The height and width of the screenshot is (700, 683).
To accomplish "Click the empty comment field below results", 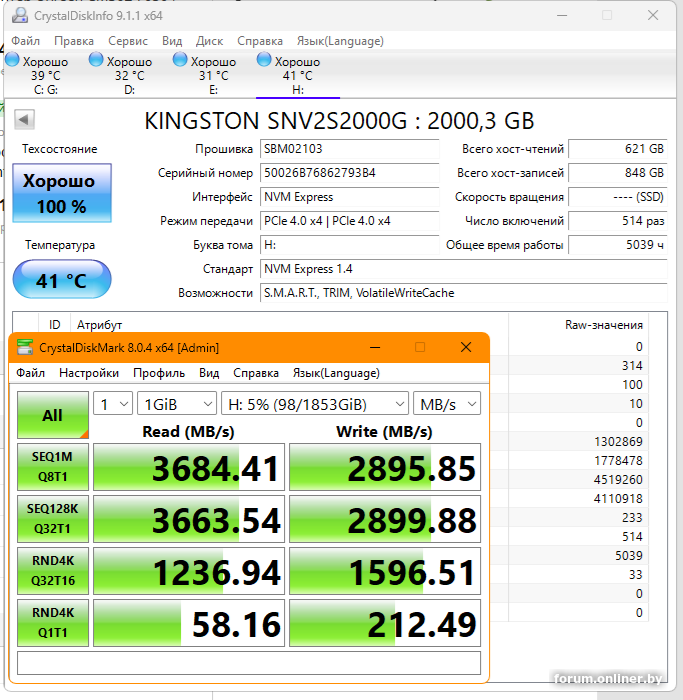I will 249,663.
